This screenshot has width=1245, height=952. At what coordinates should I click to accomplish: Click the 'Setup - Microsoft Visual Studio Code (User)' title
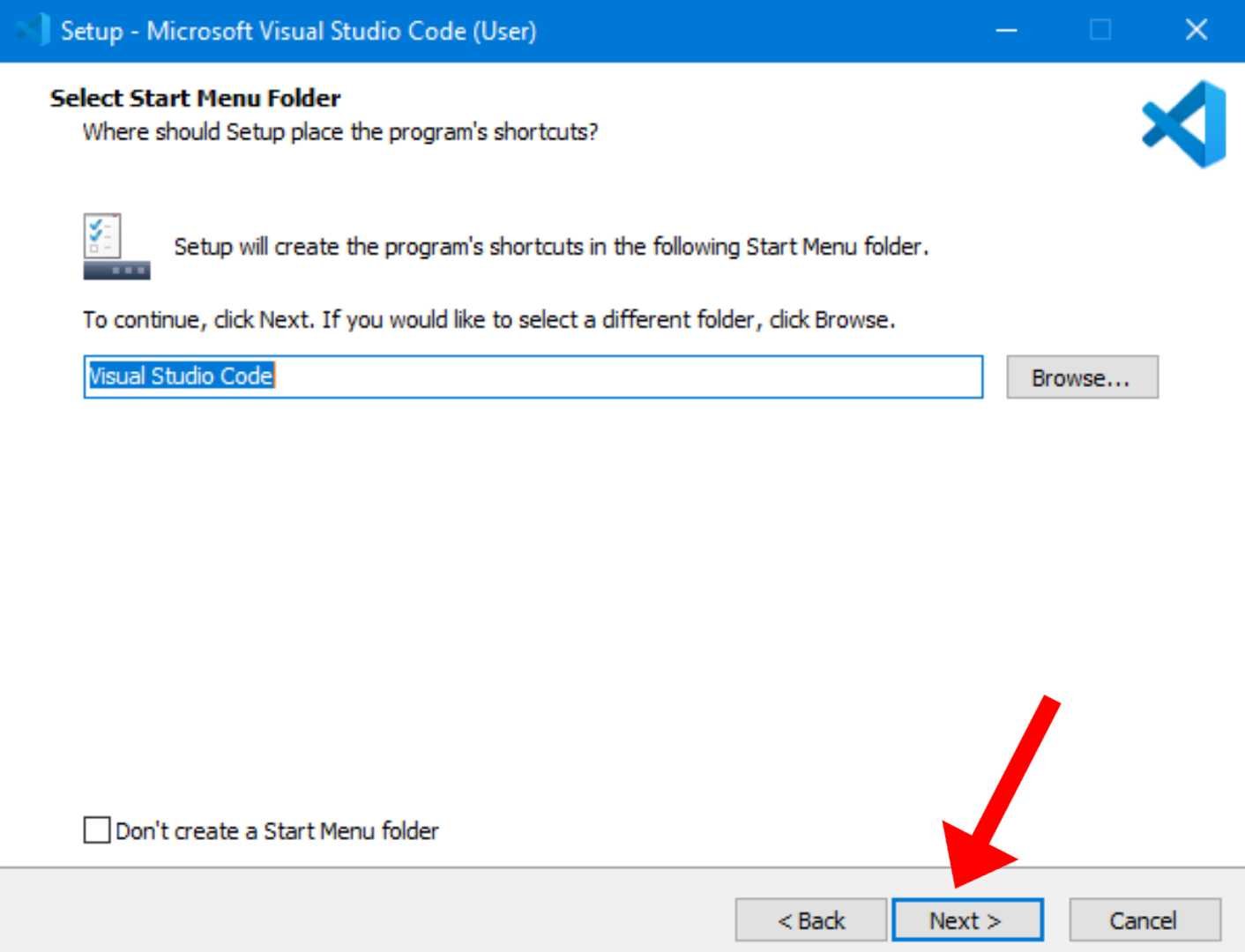point(298,31)
